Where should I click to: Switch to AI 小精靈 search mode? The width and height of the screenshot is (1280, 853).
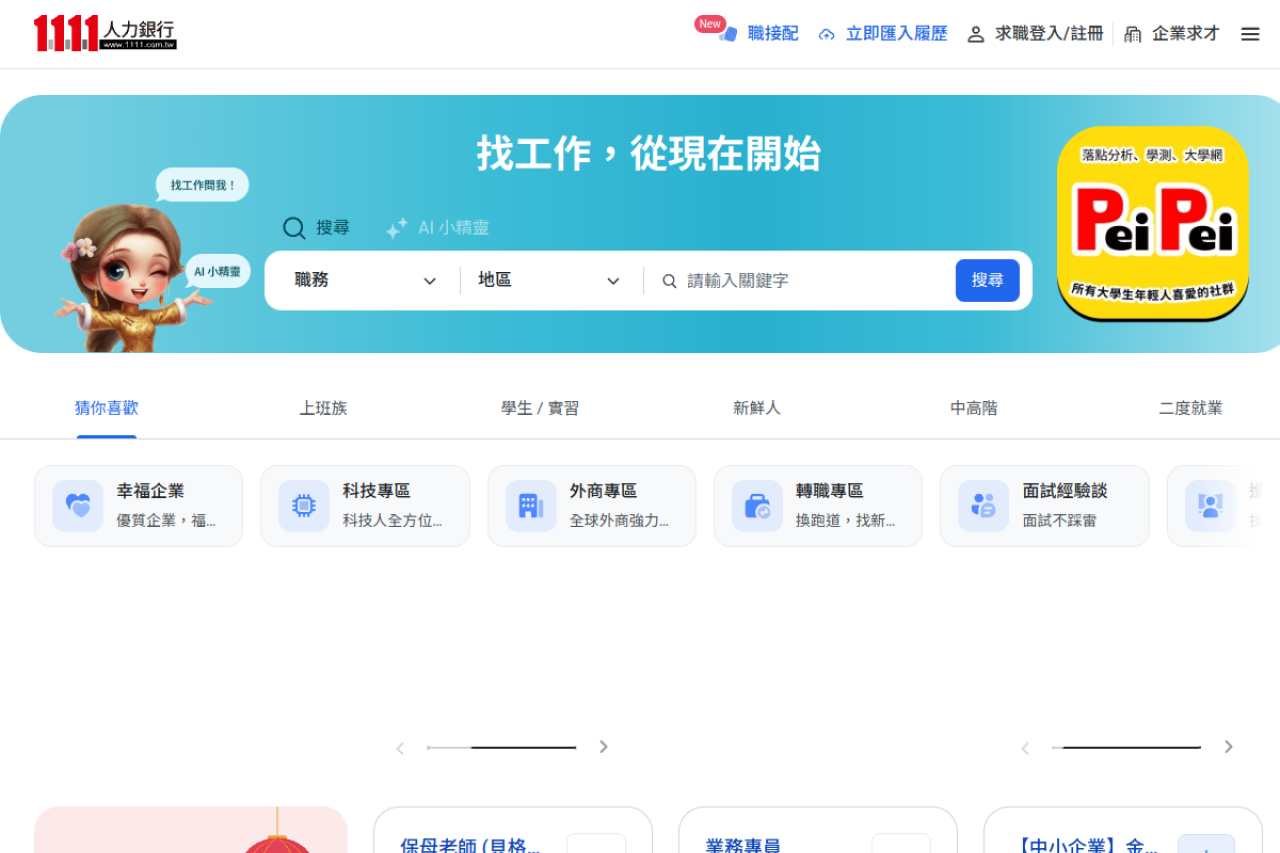pyautogui.click(x=438, y=228)
